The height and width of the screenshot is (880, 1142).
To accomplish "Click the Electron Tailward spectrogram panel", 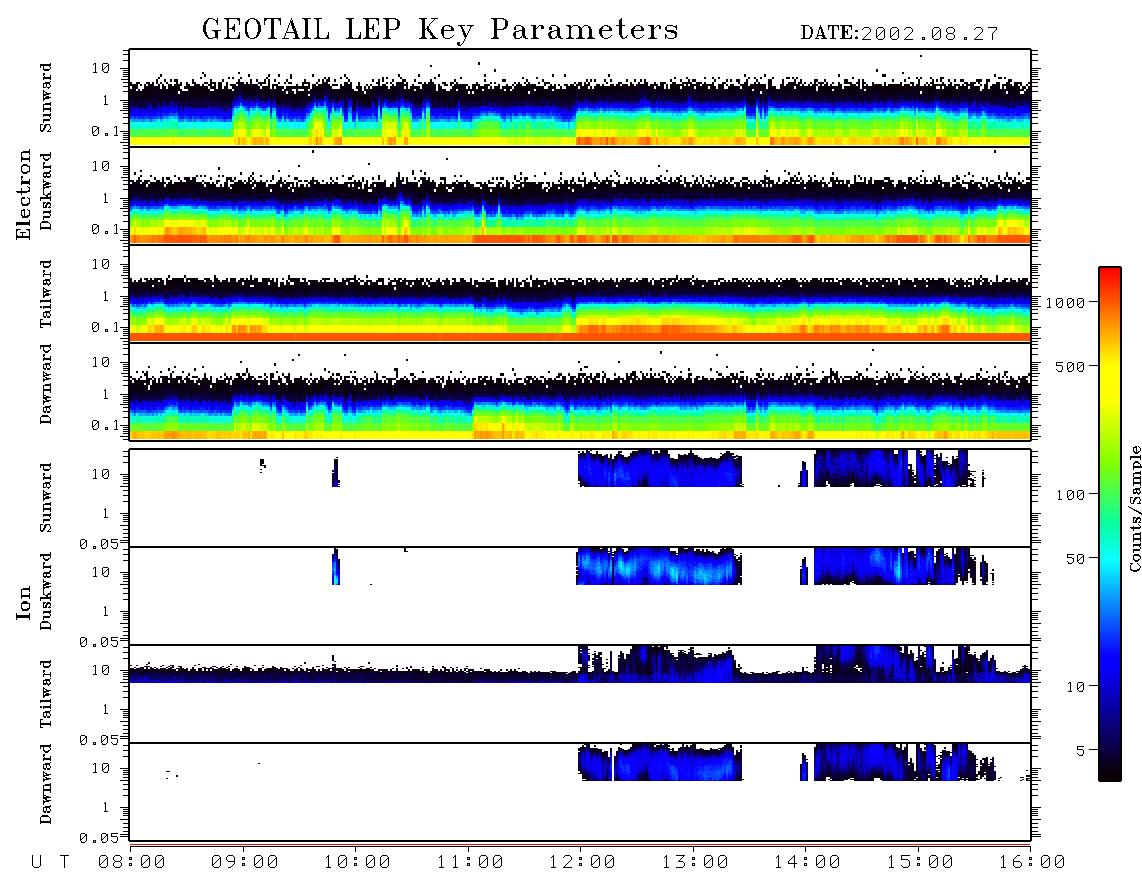I will pyautogui.click(x=580, y=294).
